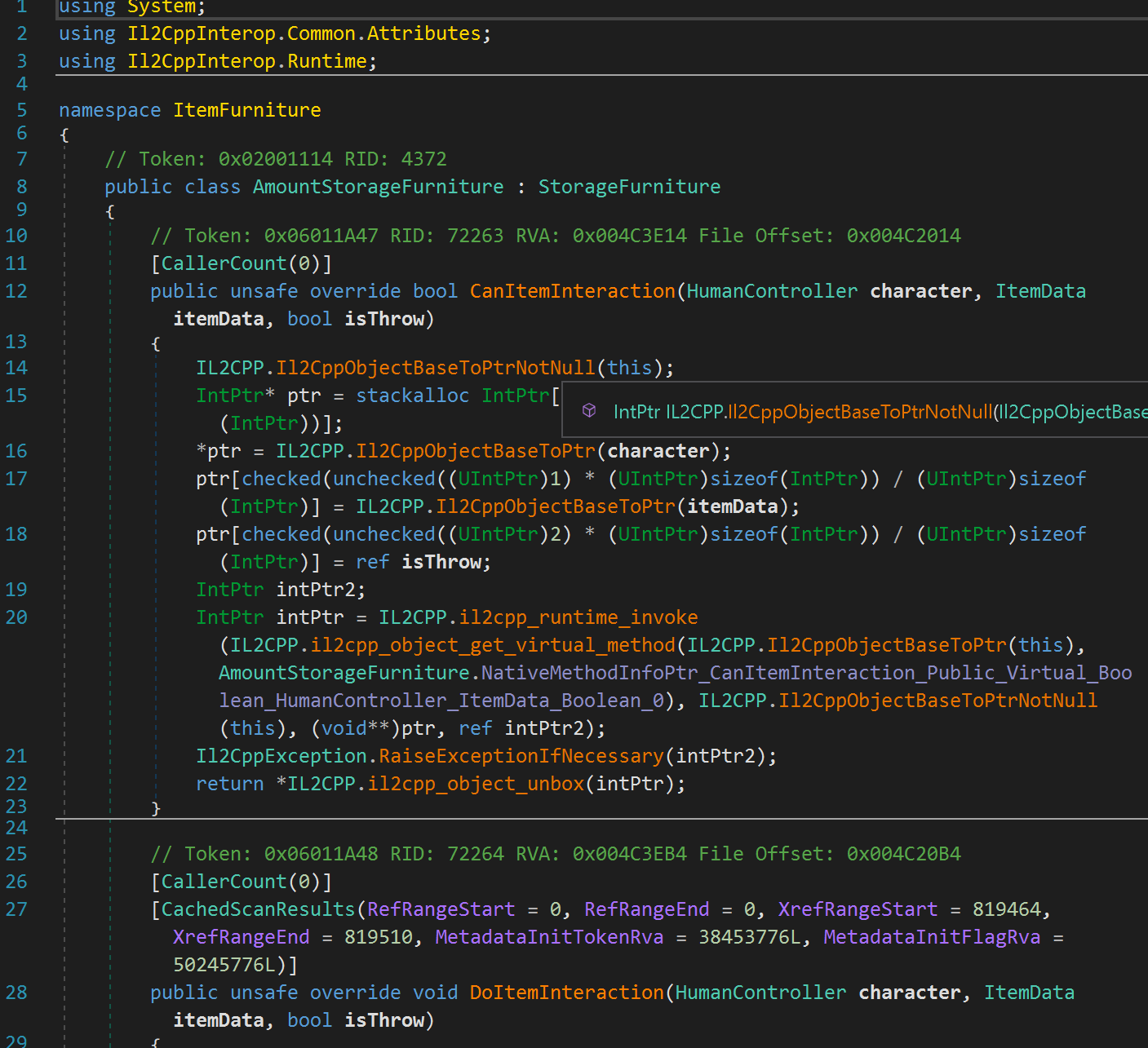Click the RefRangeStart property

441,909
